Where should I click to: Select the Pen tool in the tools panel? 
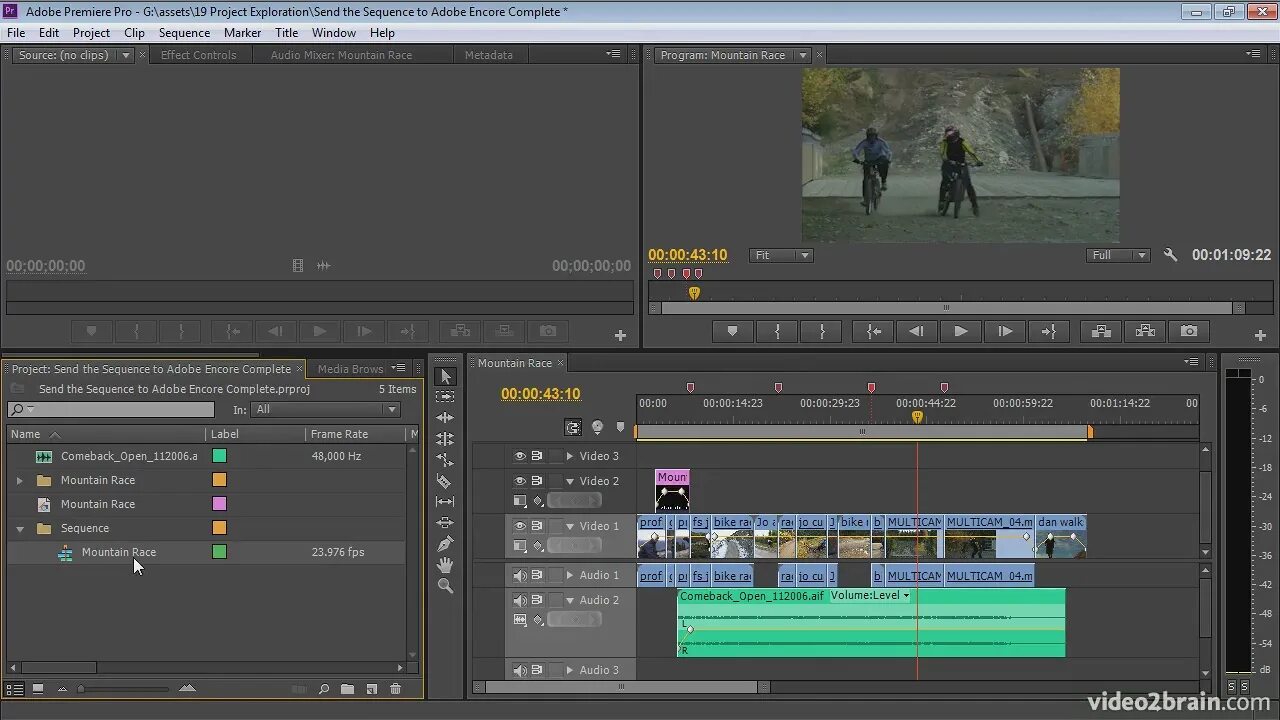[445, 544]
